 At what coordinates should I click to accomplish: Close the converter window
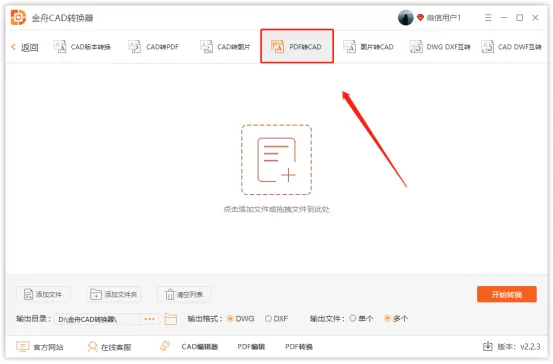[535, 17]
